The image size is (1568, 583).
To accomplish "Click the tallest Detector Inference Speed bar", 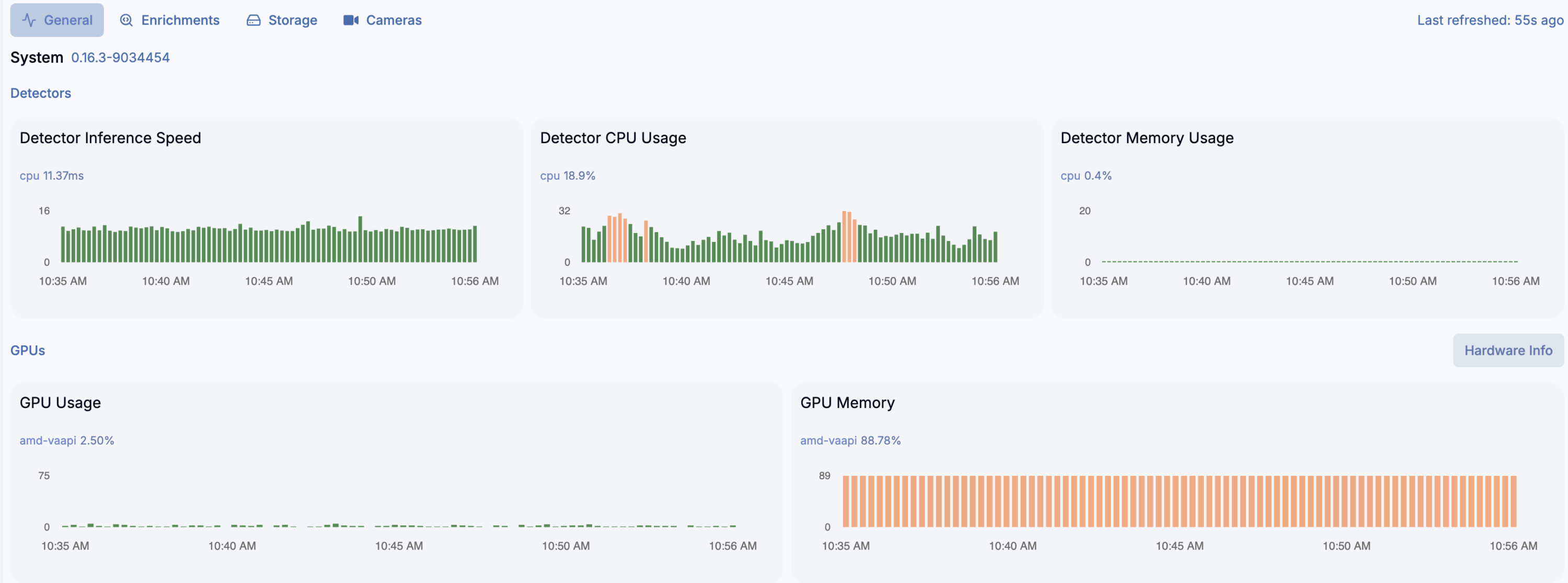I will [360, 240].
